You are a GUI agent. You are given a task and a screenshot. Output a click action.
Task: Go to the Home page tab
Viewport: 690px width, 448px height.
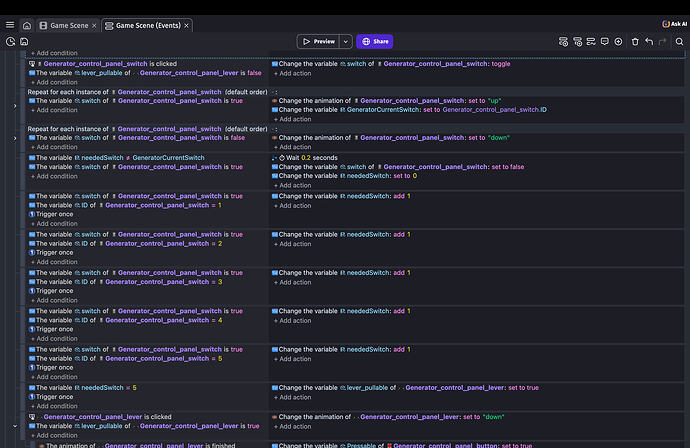pos(27,26)
